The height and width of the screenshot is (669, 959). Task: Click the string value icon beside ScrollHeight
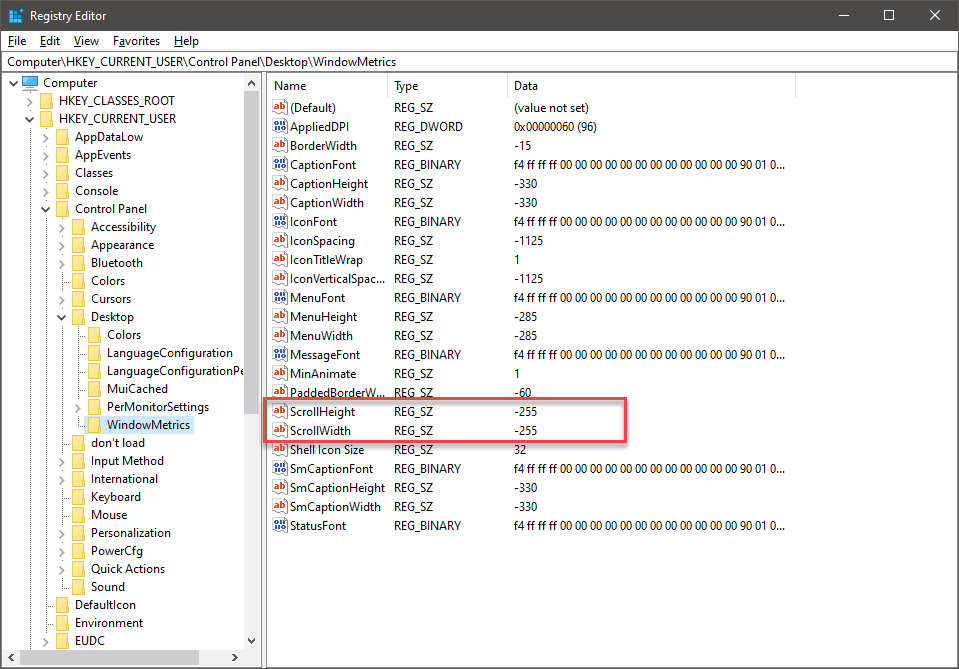pos(281,411)
